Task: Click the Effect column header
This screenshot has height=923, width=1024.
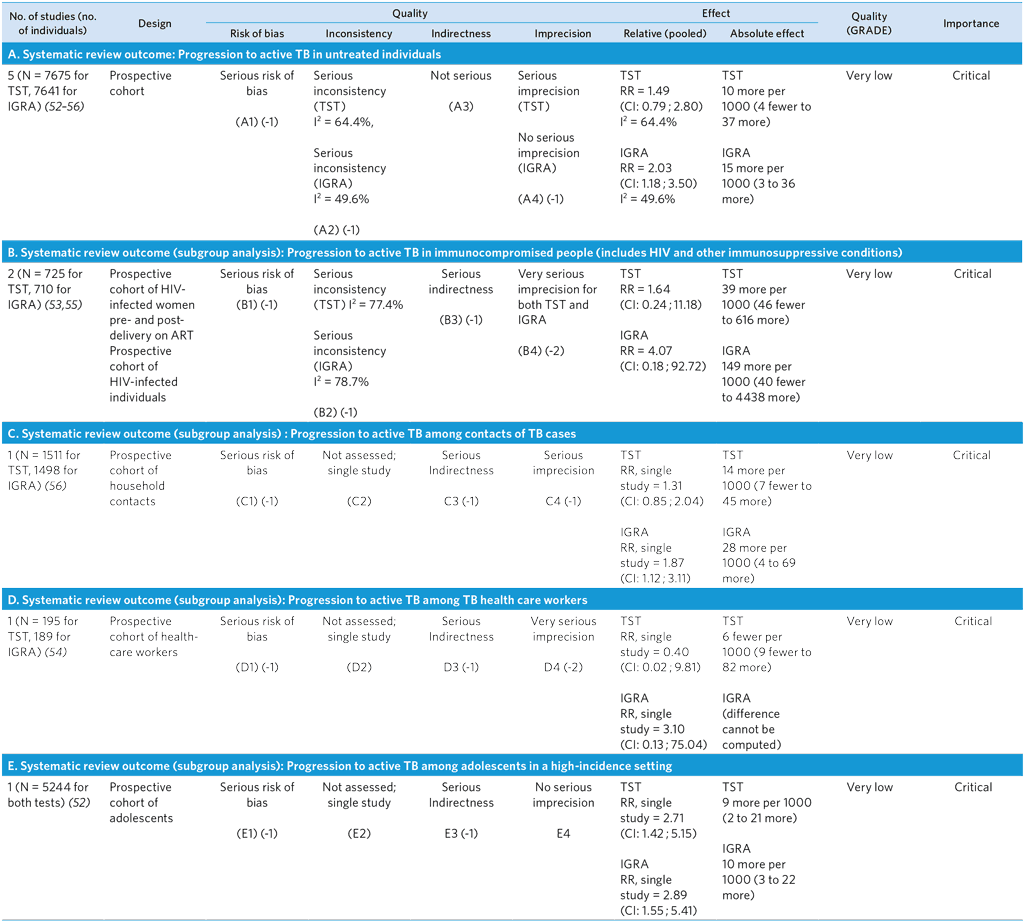Action: point(716,13)
